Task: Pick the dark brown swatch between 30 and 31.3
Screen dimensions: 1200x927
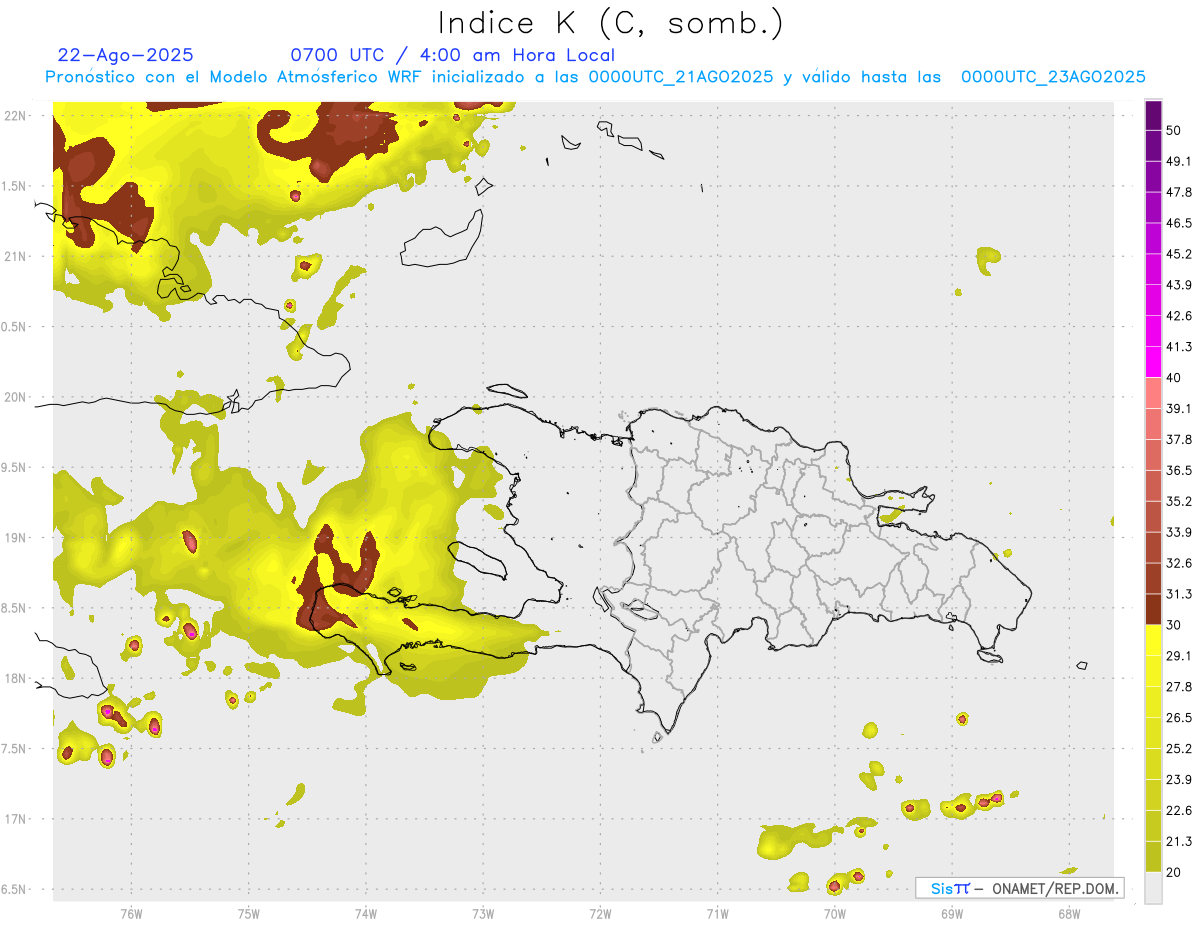Action: point(1153,609)
